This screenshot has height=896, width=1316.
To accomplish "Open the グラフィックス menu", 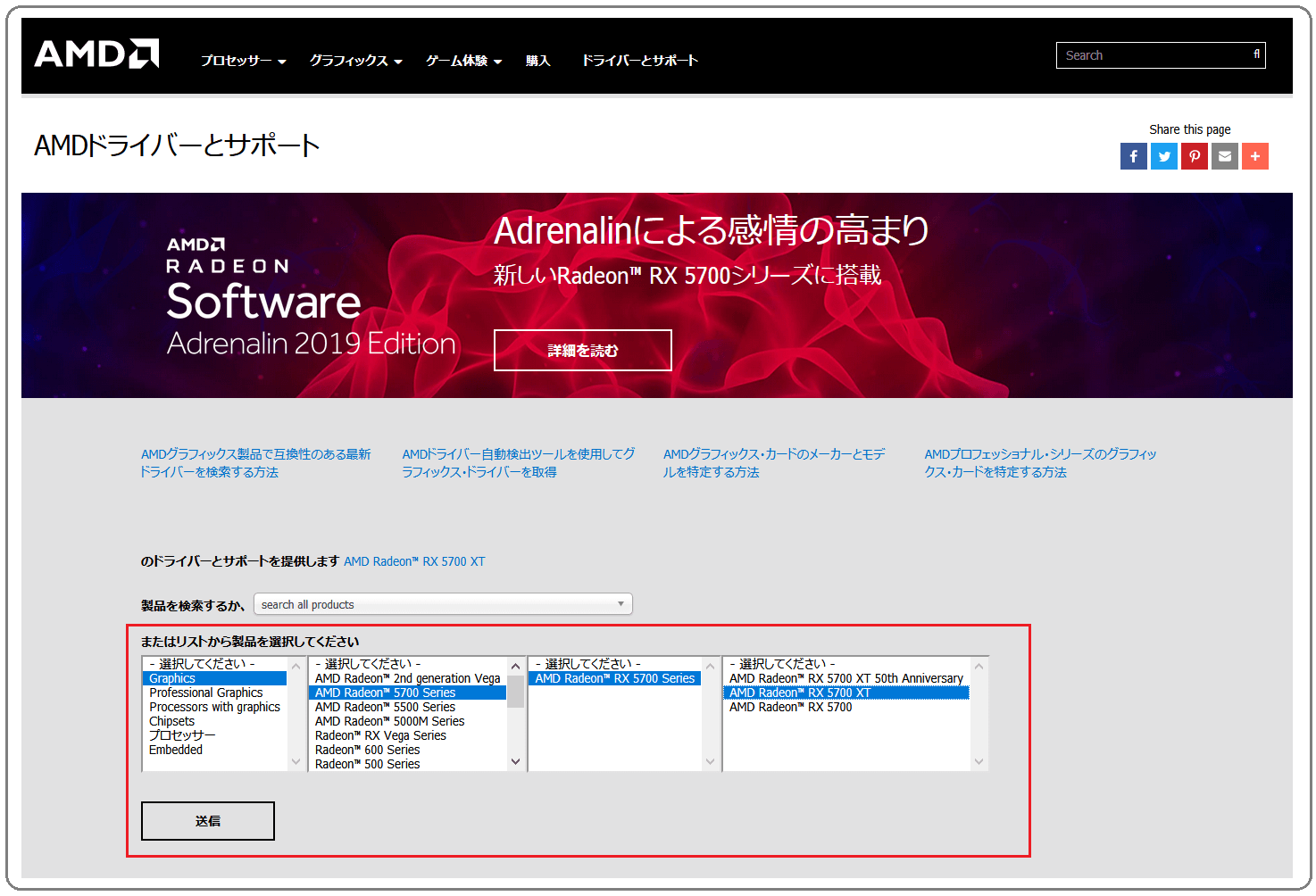I will click(355, 61).
